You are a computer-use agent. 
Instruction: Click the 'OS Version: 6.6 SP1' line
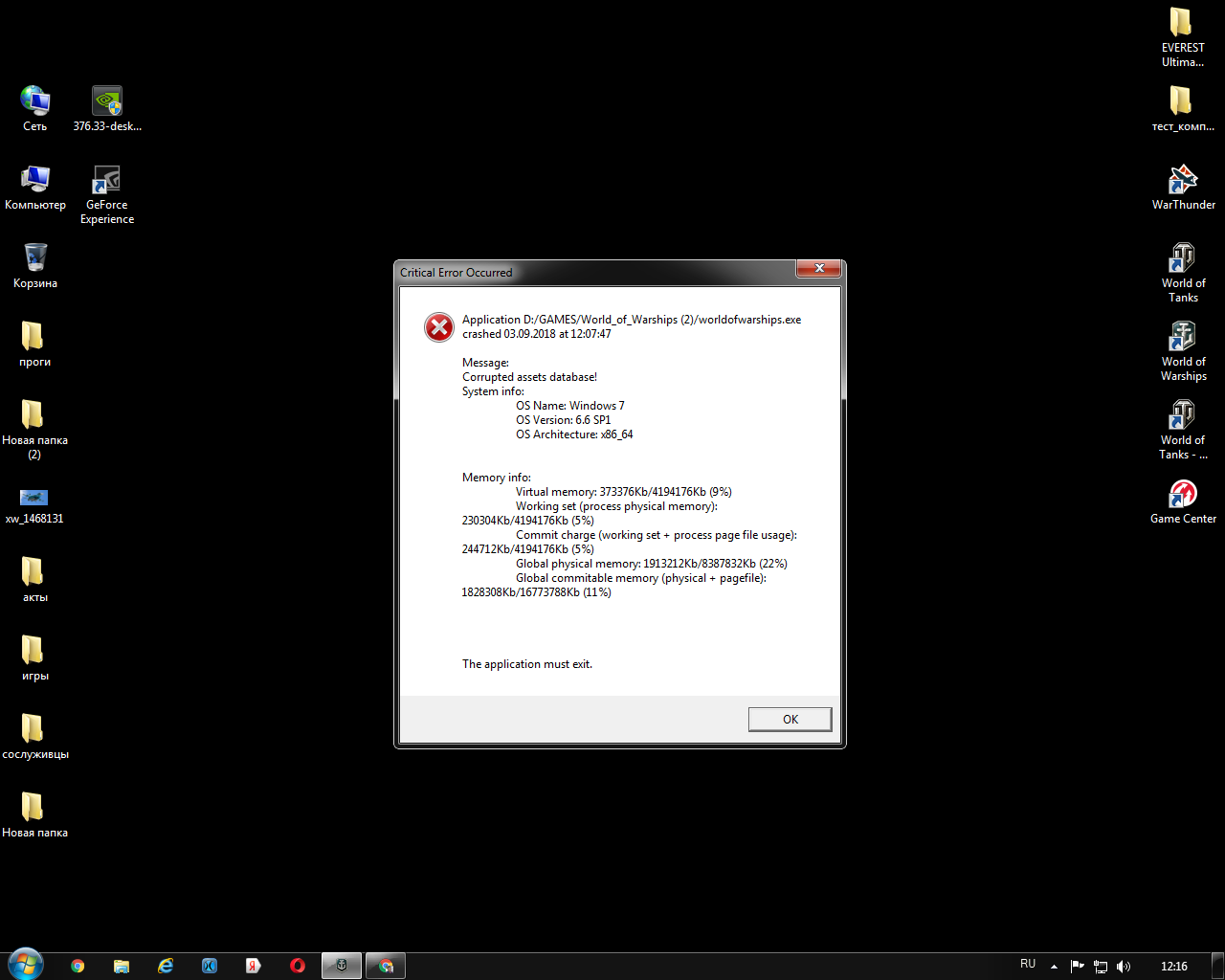coord(563,420)
